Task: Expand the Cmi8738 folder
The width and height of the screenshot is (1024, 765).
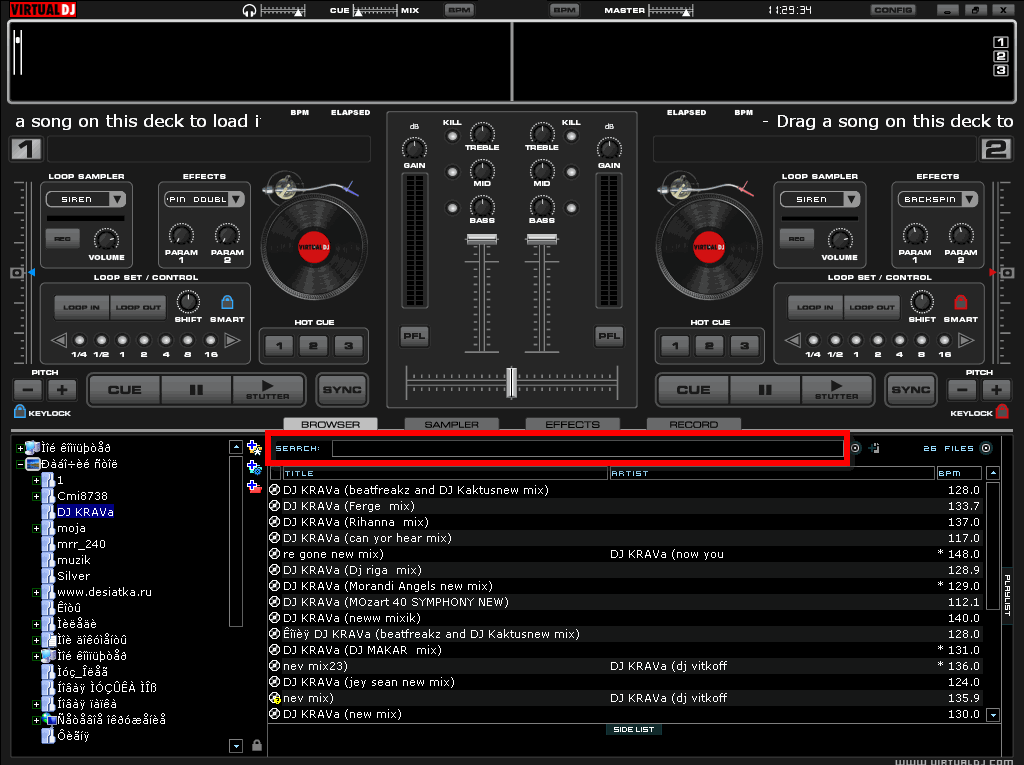Action: [36, 496]
